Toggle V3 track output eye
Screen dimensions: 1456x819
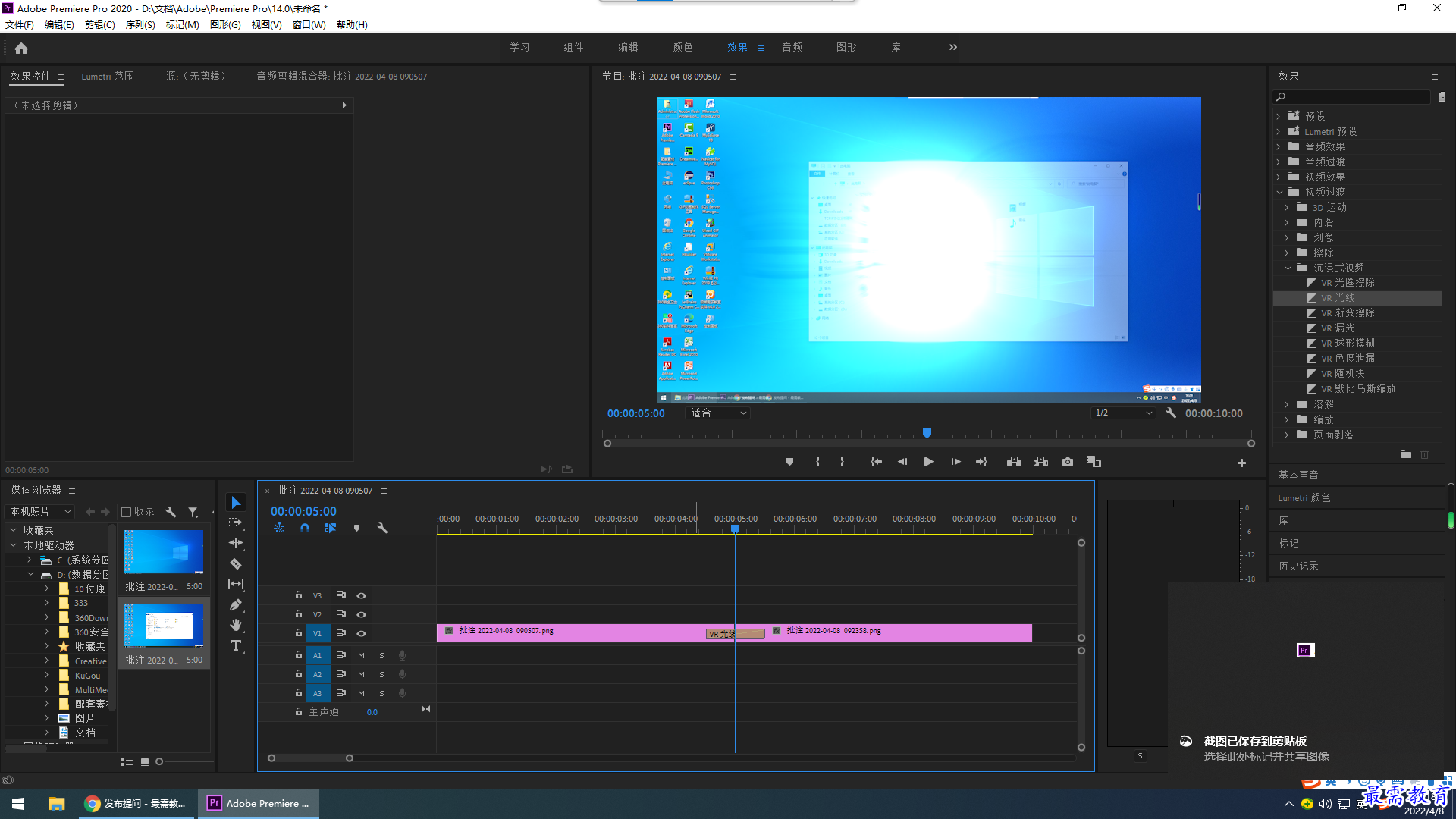pyautogui.click(x=361, y=595)
